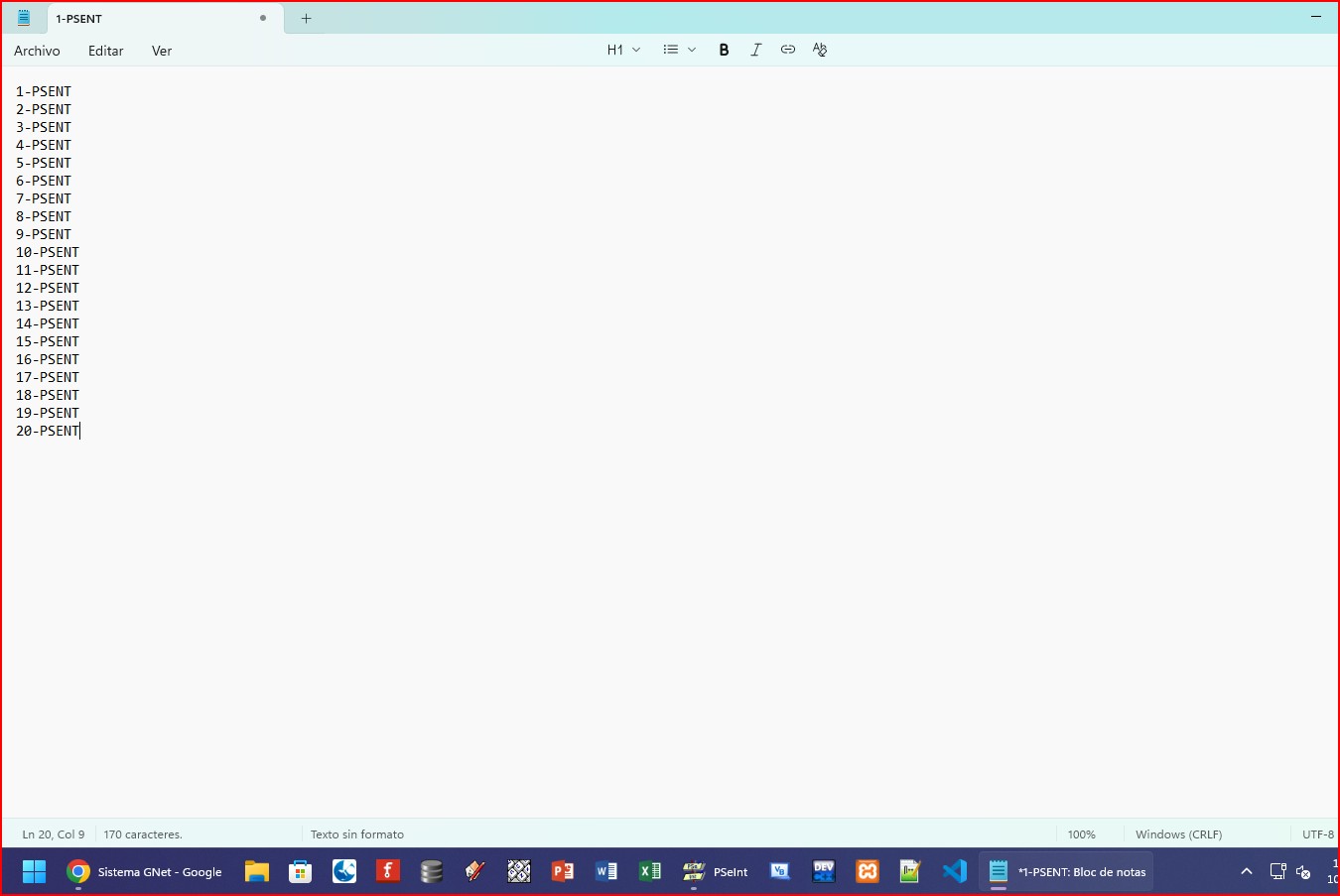Clear formatting with the eraser icon
The height and width of the screenshot is (896, 1340).
[819, 50]
